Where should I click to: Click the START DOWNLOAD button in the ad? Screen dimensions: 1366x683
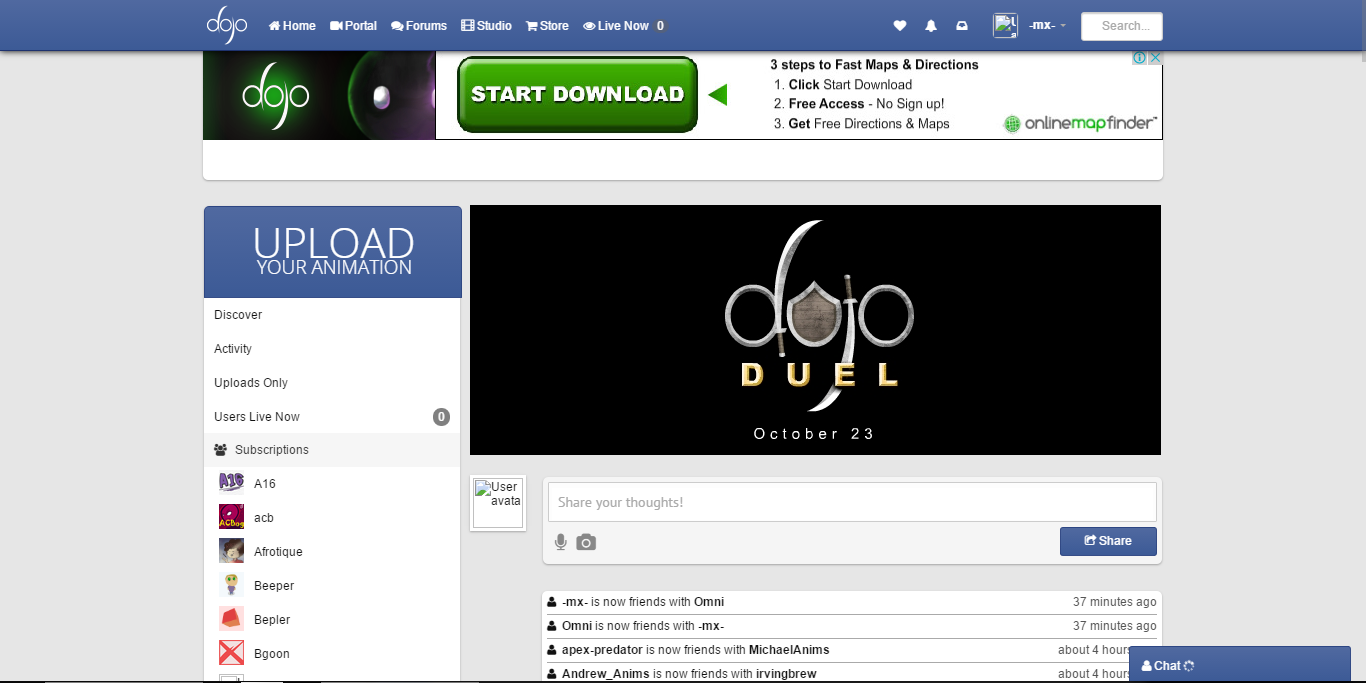point(577,93)
